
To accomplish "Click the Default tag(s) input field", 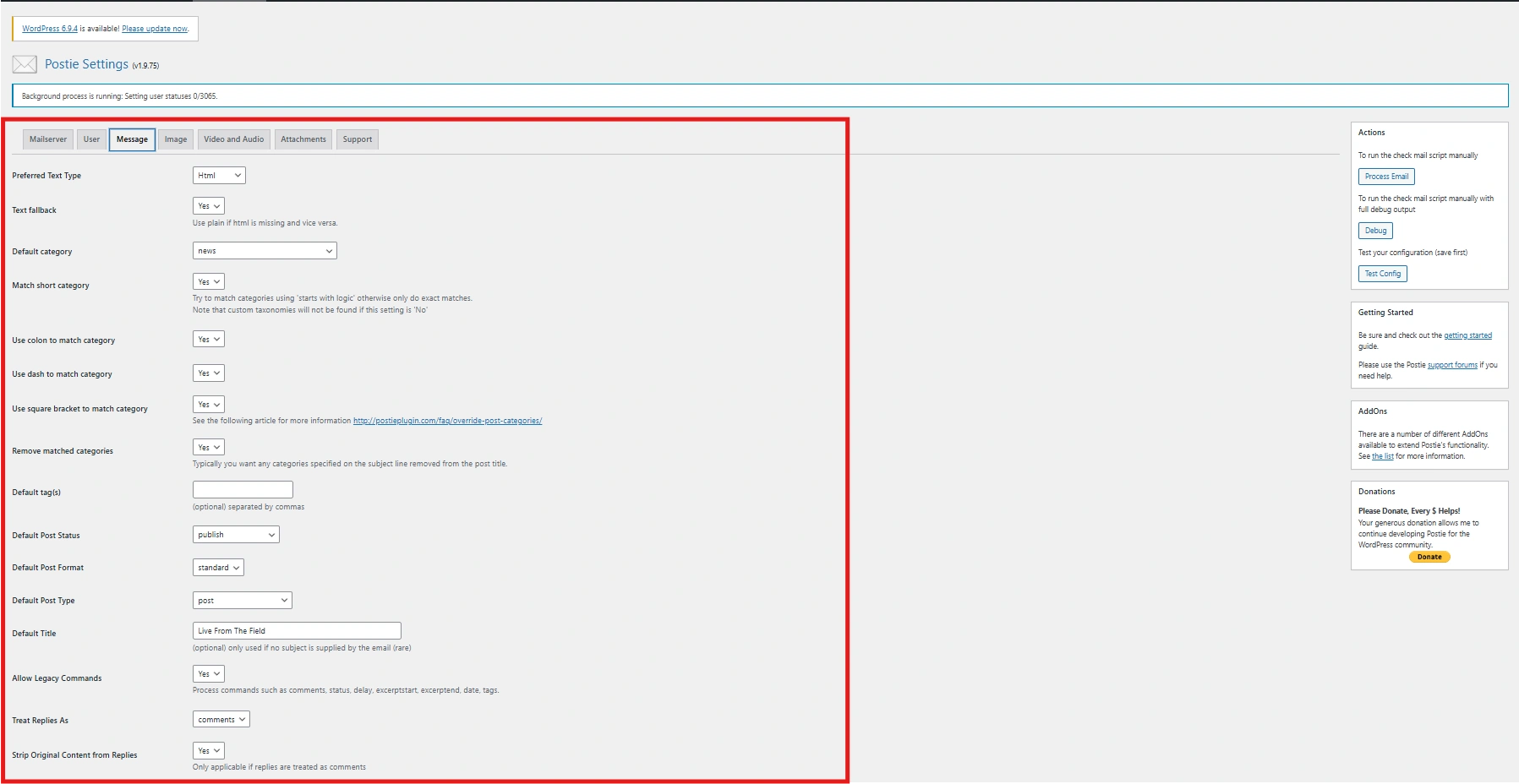I will 243,490.
